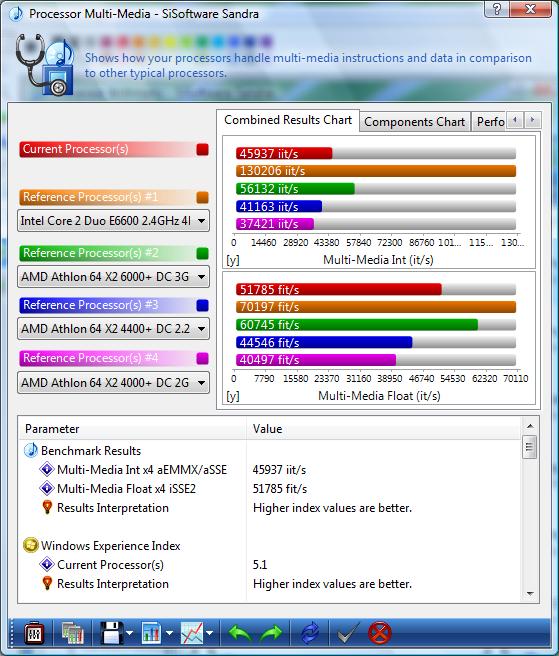Click the tab scroll left arrow
Viewport: 559px width, 656px height.
515,120
